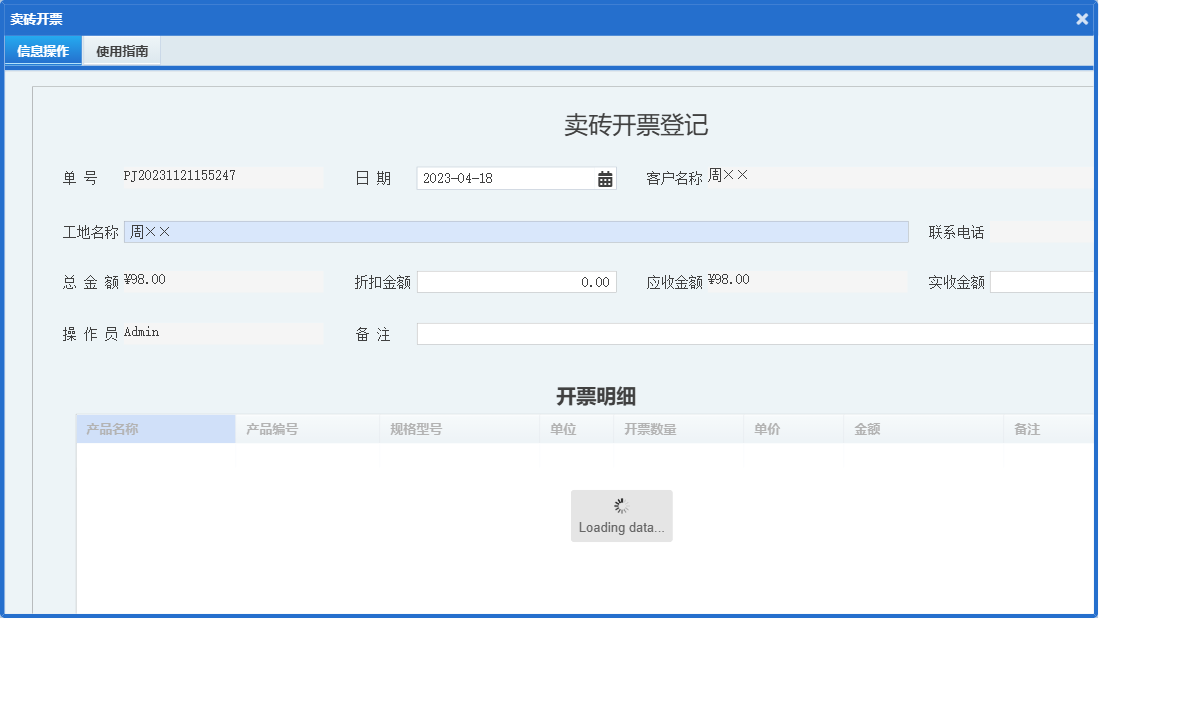Image resolution: width=1184 pixels, height=717 pixels.
Task: Click the 折扣金额 discount amount field
Action: pos(517,281)
